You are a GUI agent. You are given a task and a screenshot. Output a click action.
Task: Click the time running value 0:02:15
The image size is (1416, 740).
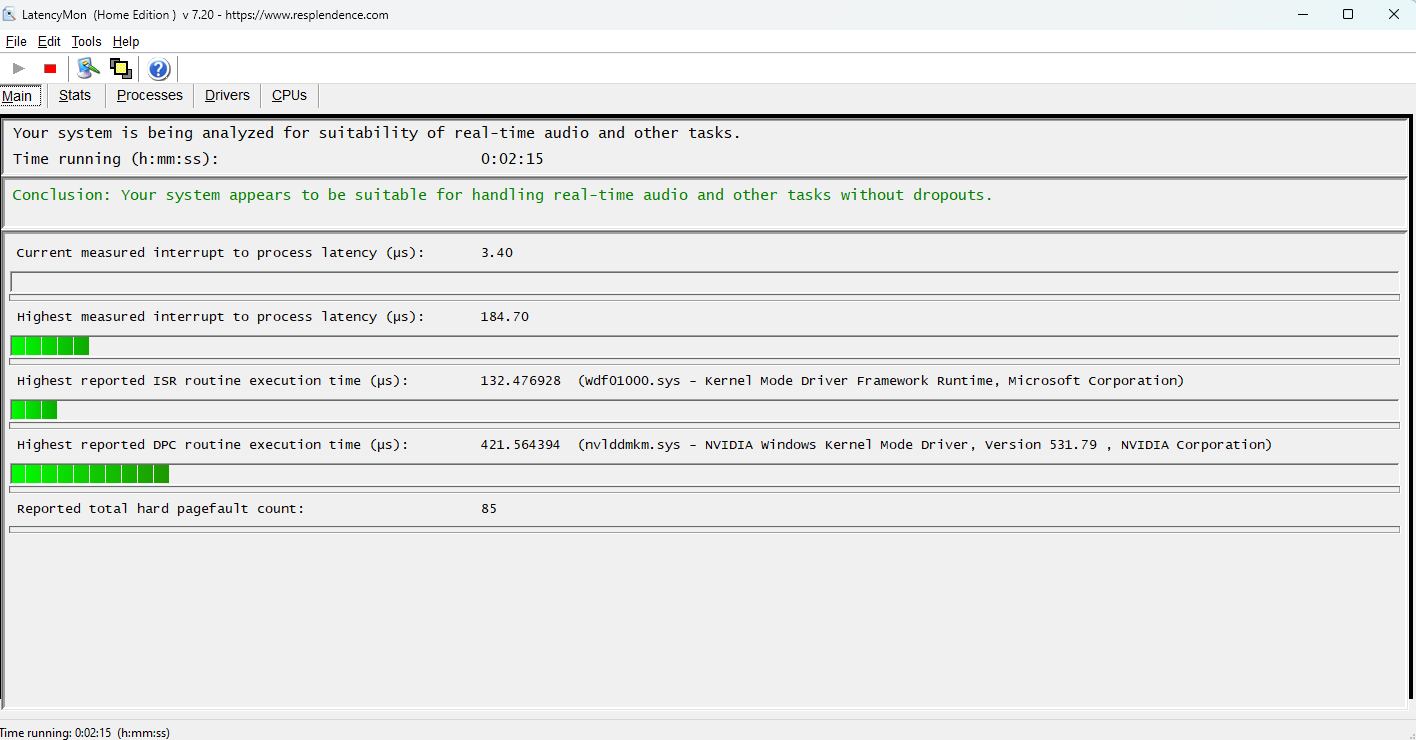pos(512,159)
